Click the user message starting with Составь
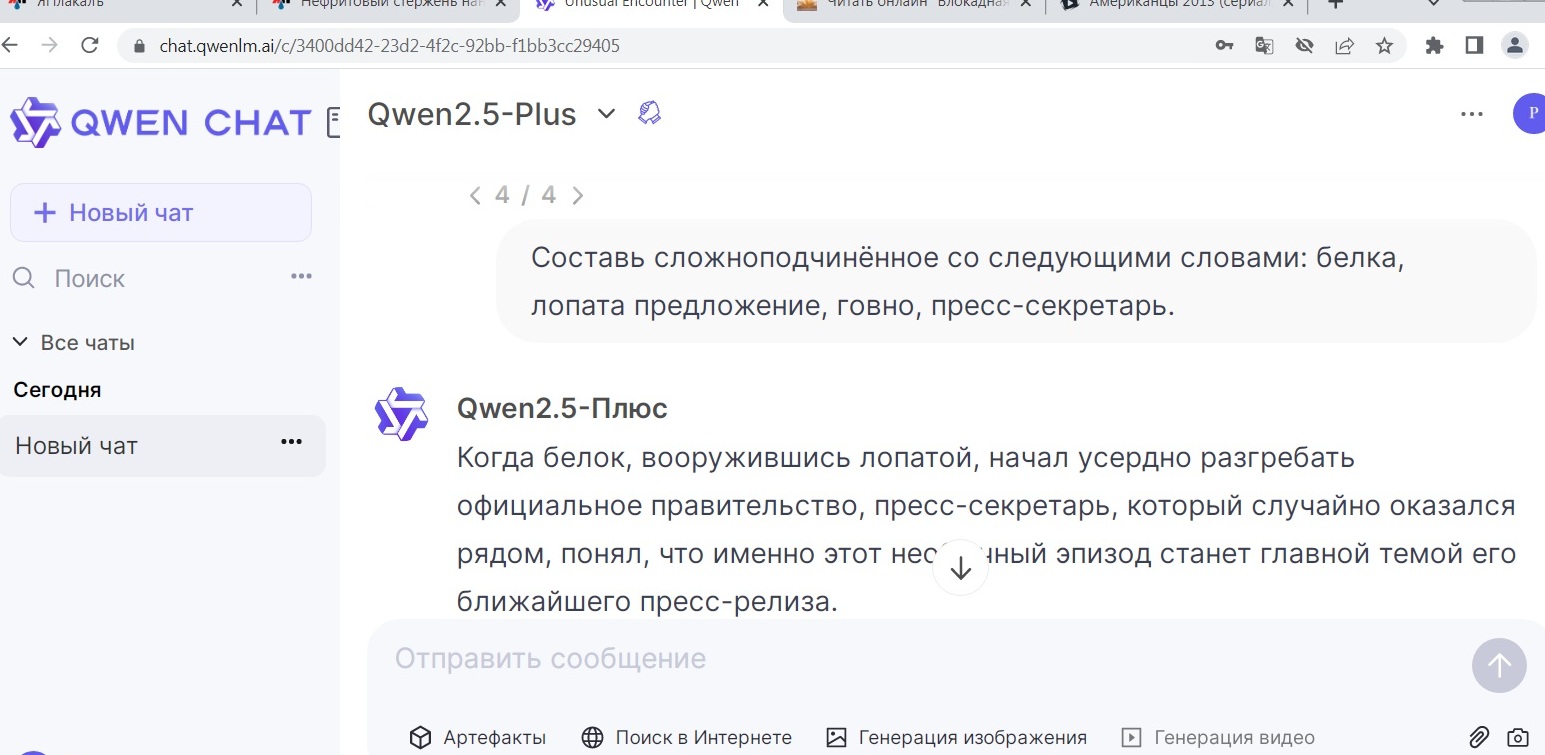This screenshot has height=755, width=1545. (1016, 281)
